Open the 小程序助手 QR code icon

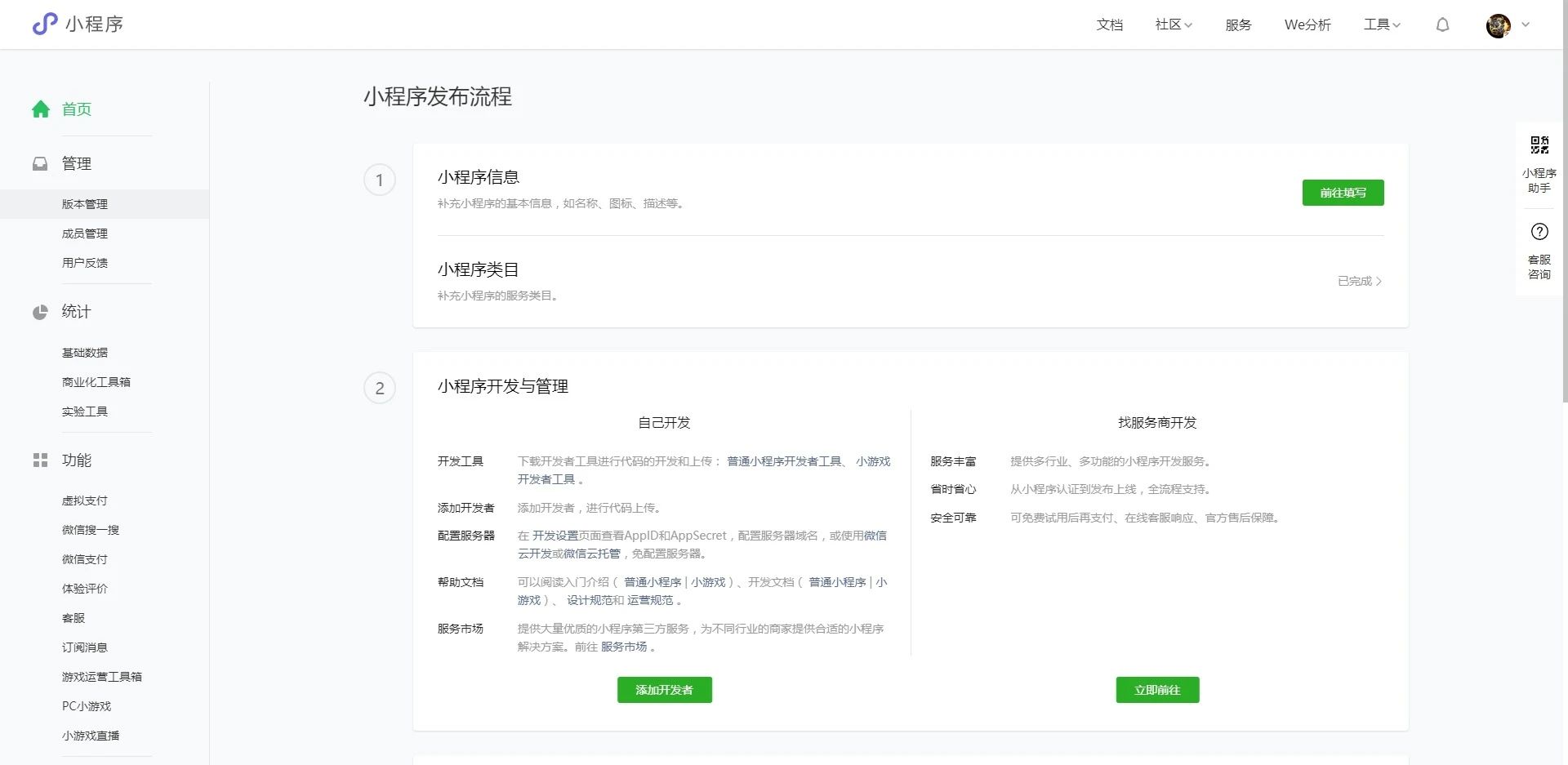pos(1539,145)
